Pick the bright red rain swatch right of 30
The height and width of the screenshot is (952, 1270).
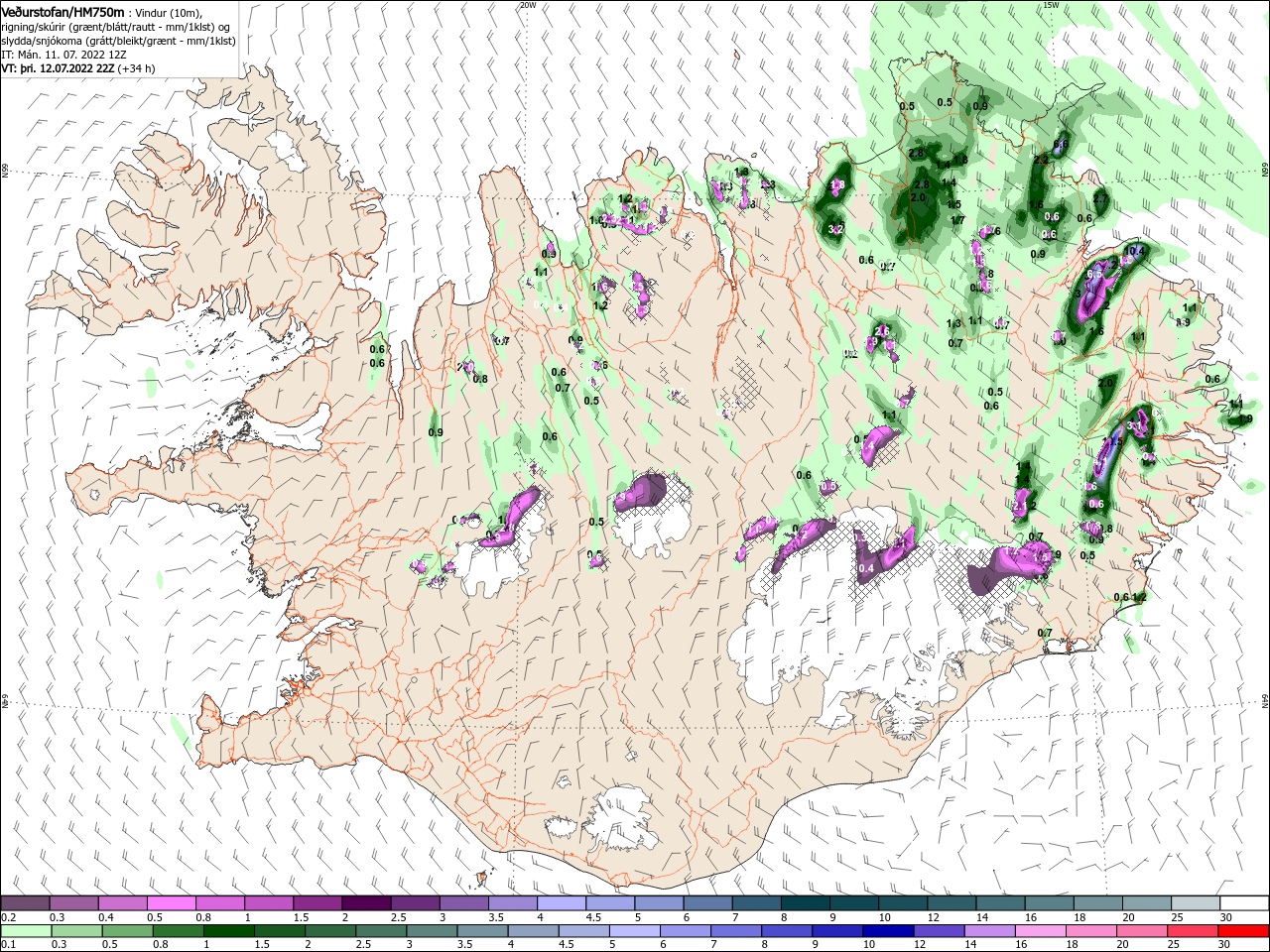point(1244,931)
